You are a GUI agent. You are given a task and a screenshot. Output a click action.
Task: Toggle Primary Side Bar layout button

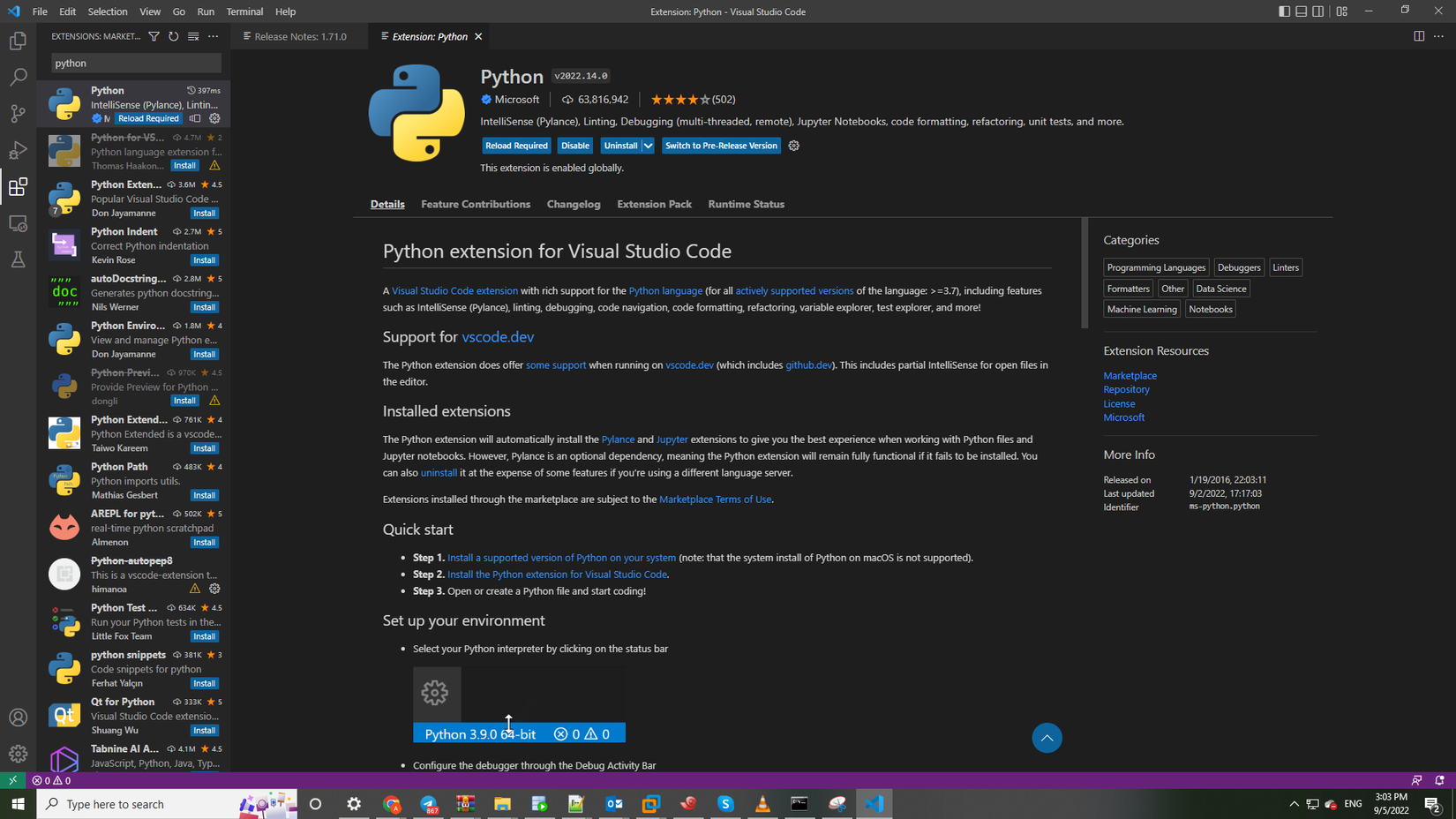1284,11
